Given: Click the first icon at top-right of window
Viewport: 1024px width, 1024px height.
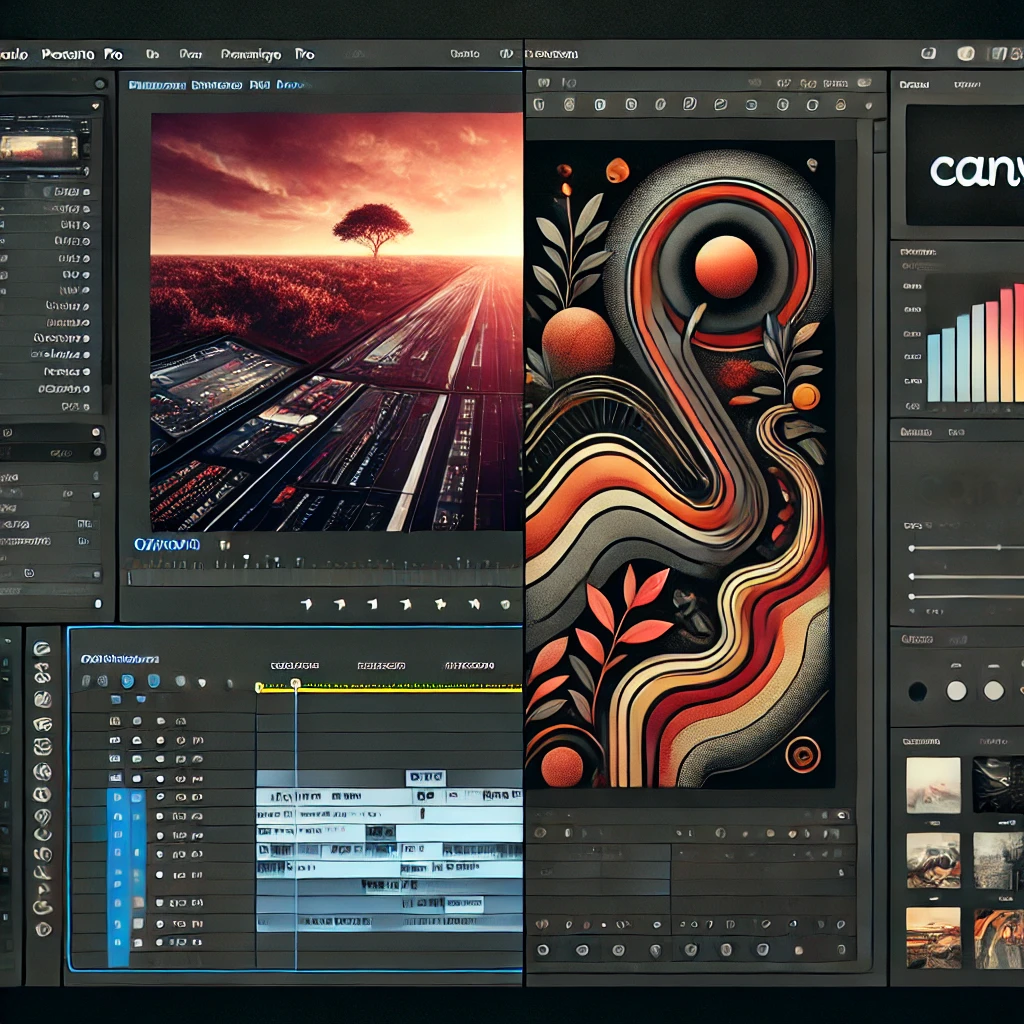Looking at the screenshot, I should (x=928, y=54).
